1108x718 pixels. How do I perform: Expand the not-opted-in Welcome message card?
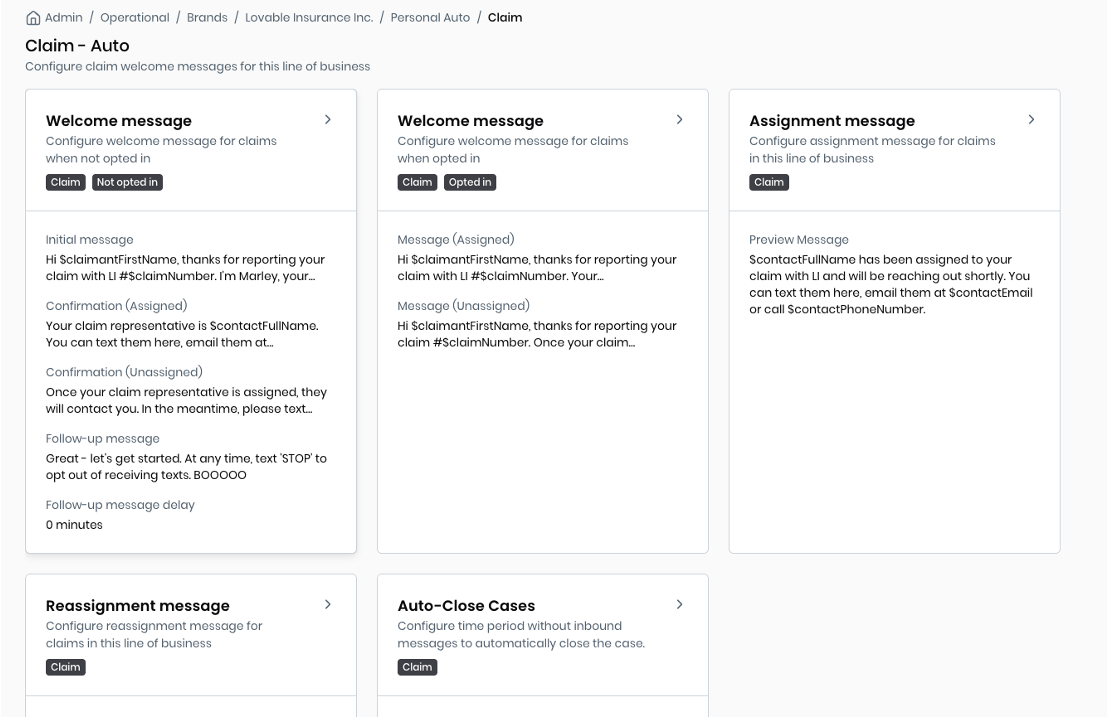(x=328, y=119)
